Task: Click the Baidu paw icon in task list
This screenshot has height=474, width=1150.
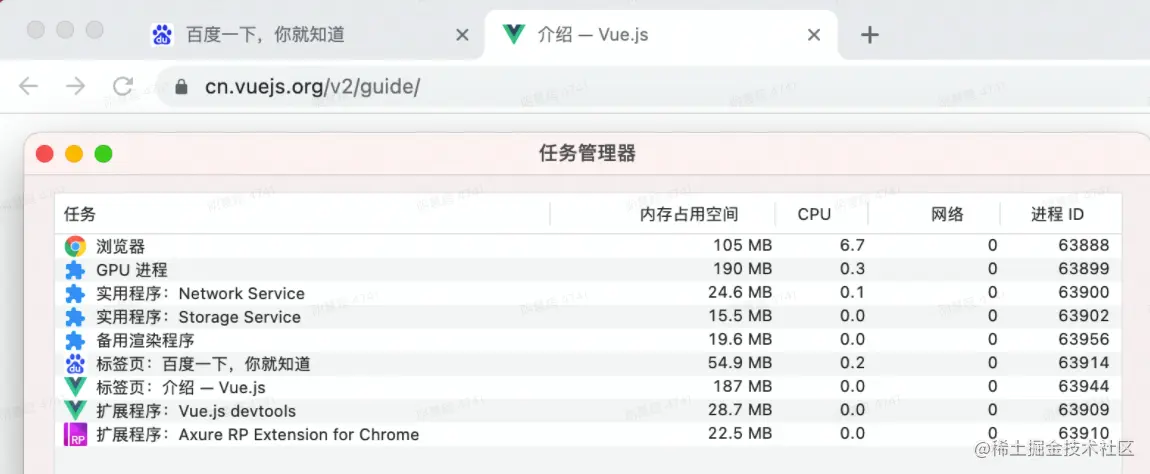Action: [75, 363]
